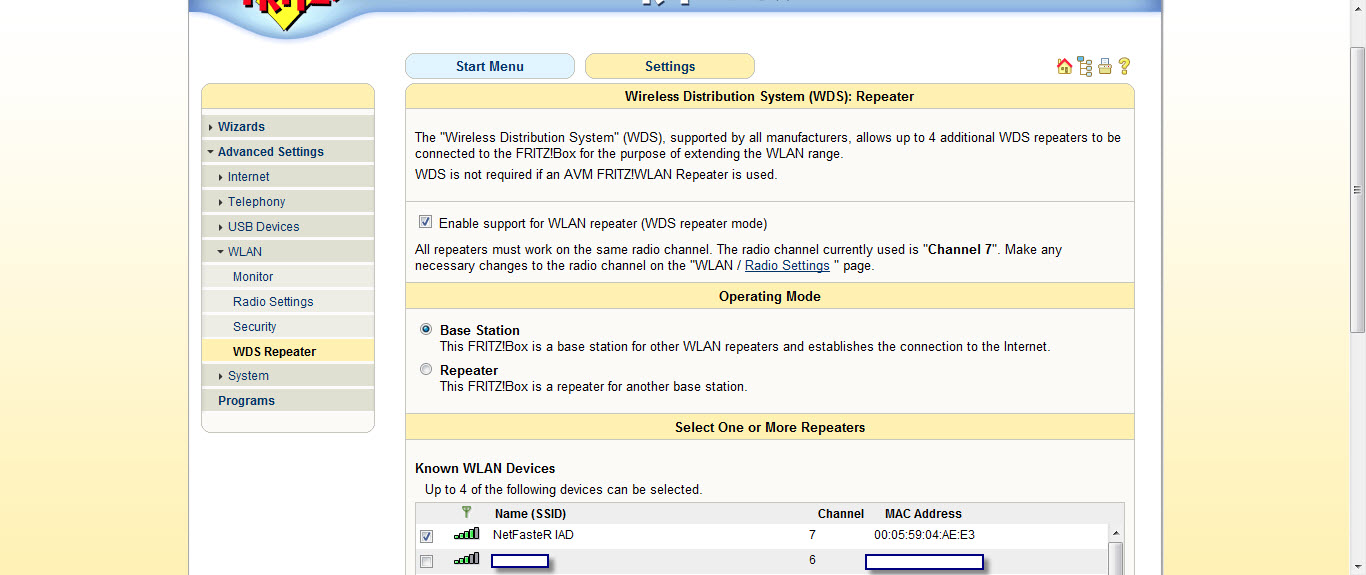
Task: Uncheck Enable support for WLAN repeater
Action: [425, 222]
